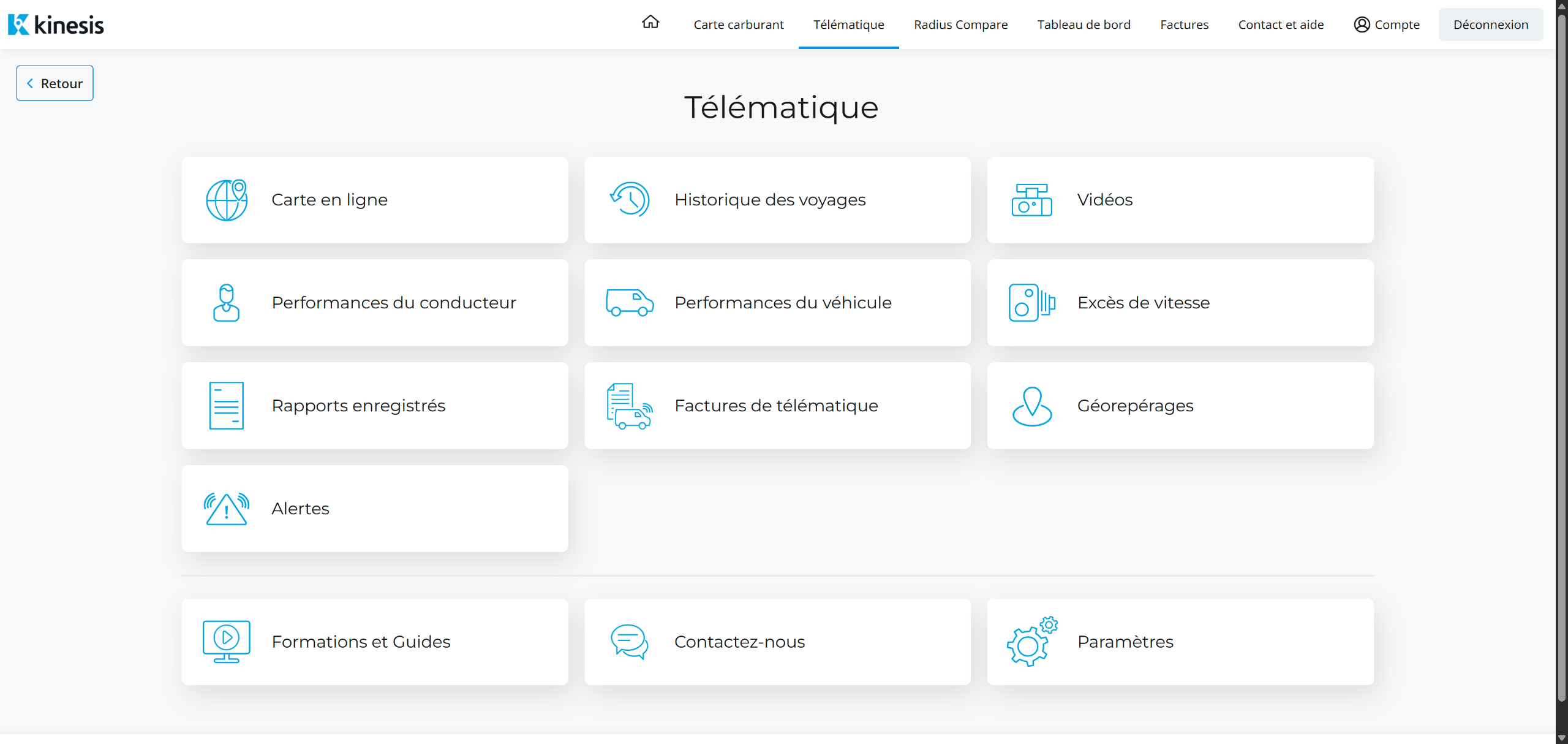
Task: Open the Performances du véhicule van icon
Action: (630, 303)
